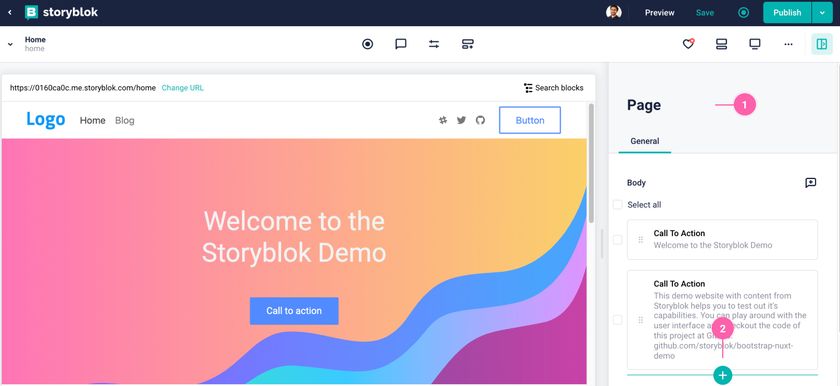
Task: Click the Preview button
Action: click(659, 13)
